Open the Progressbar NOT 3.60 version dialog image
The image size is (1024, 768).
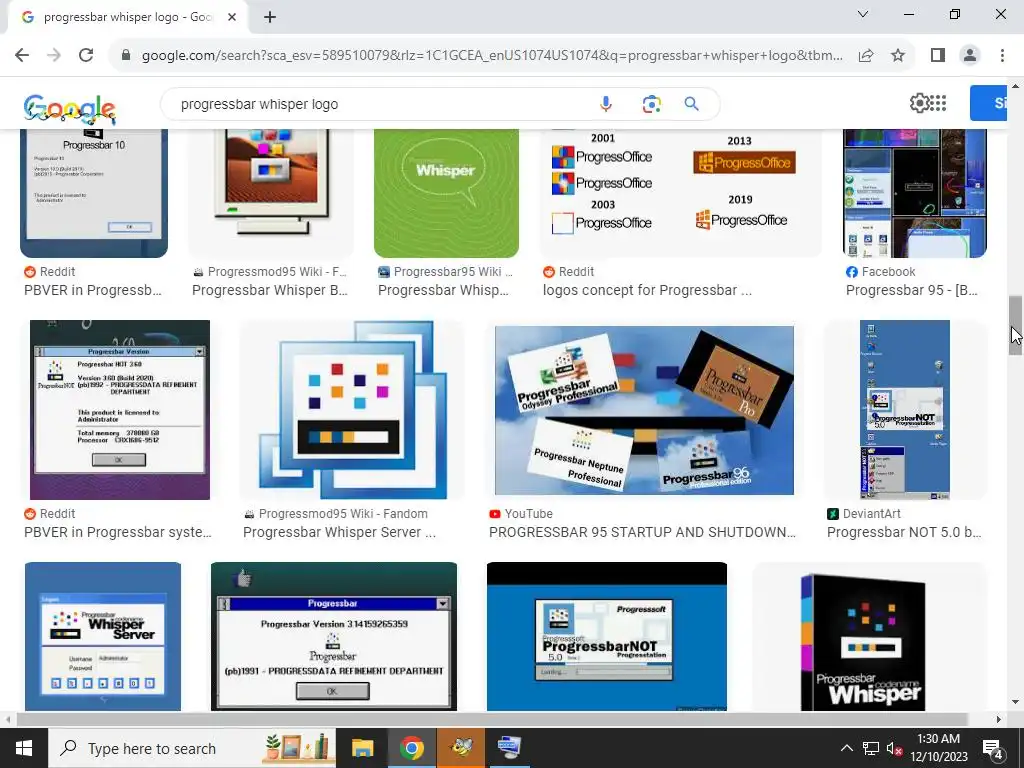coord(120,410)
